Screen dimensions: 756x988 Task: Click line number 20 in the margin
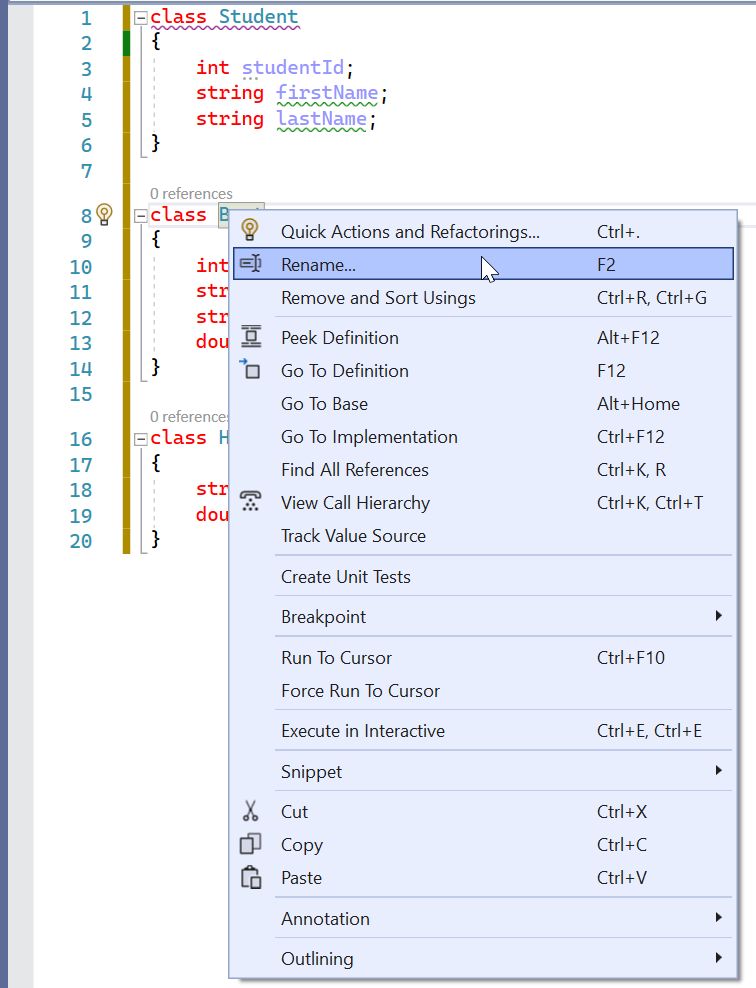tap(81, 541)
